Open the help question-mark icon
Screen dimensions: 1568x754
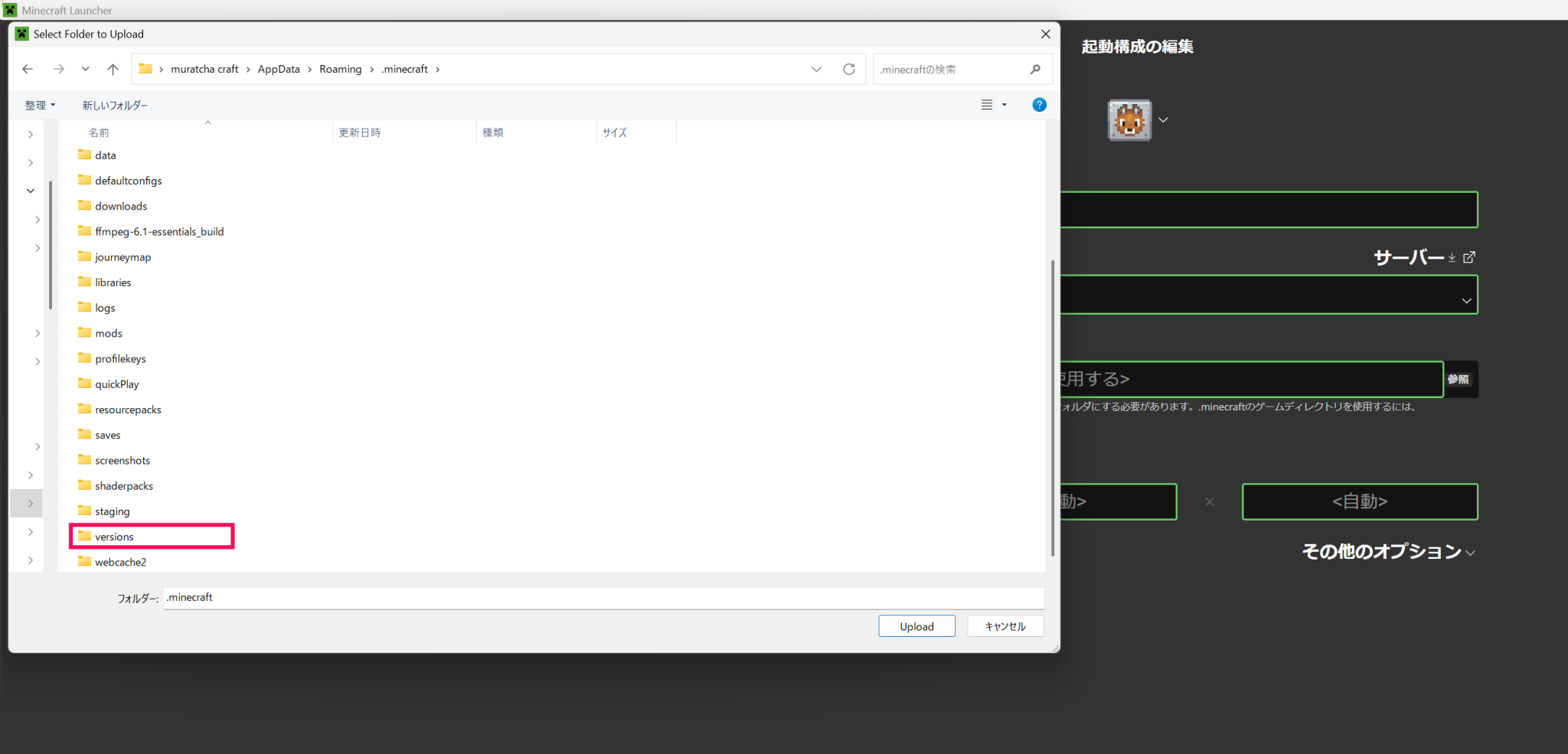click(1039, 105)
